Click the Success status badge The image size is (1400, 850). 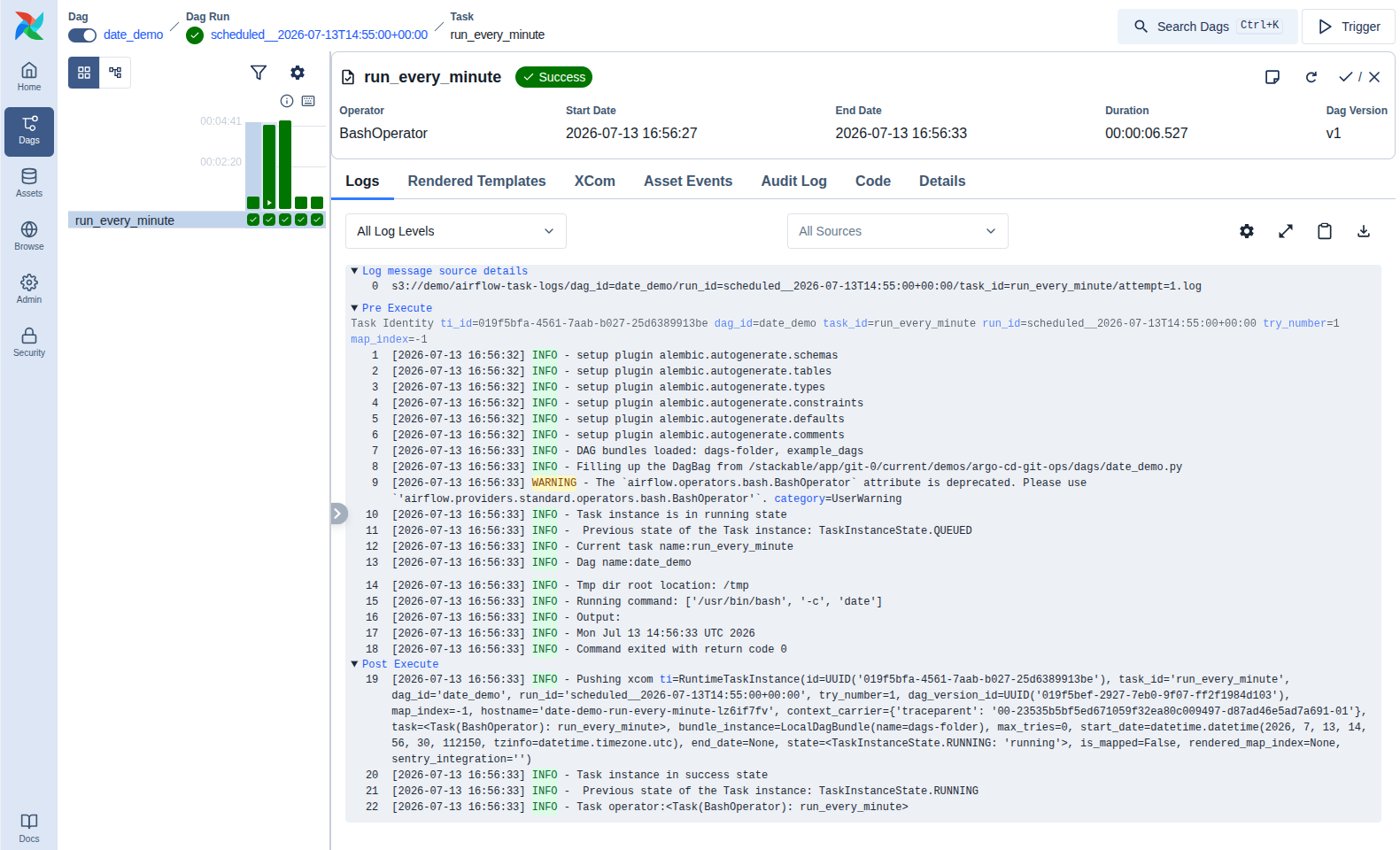pos(553,77)
